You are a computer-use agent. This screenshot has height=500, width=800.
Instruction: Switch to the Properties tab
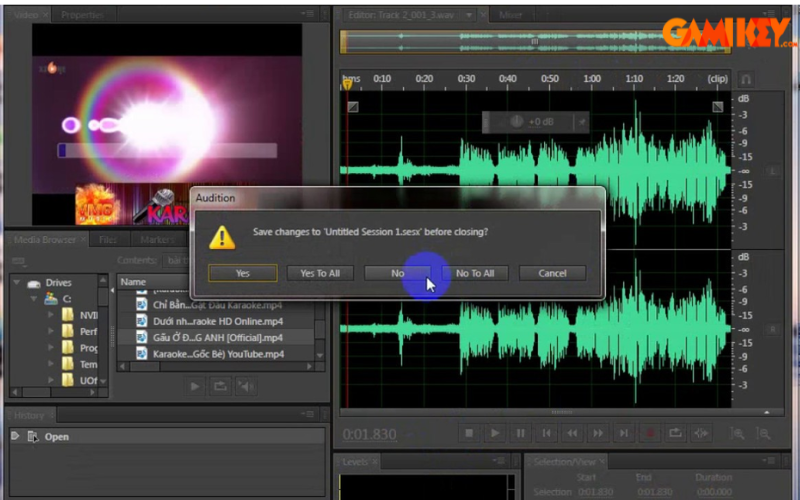click(x=82, y=15)
